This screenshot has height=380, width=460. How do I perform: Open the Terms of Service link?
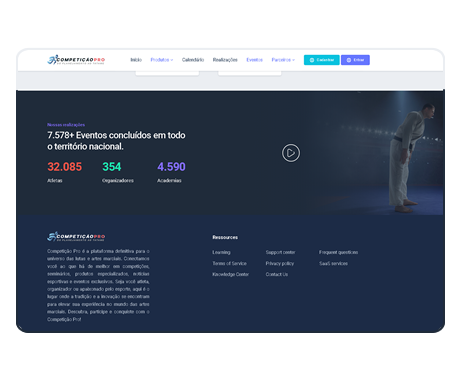(x=230, y=263)
